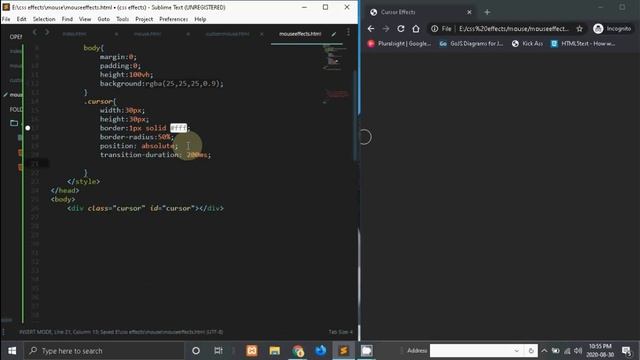Click the sidebar panel switcher icon in the status bar

tap(4, 332)
